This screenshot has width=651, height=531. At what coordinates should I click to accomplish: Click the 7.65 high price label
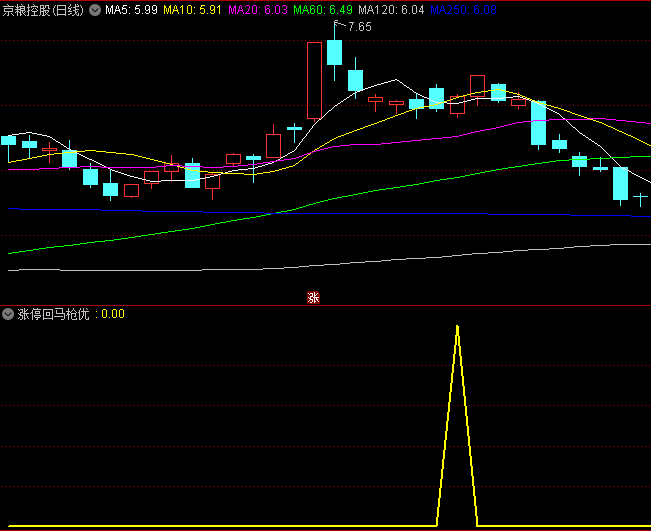pyautogui.click(x=360, y=27)
